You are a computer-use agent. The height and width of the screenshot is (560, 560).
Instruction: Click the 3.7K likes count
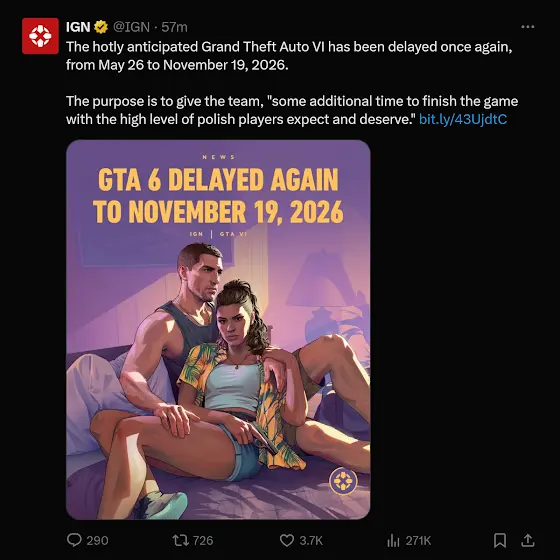[x=311, y=540]
